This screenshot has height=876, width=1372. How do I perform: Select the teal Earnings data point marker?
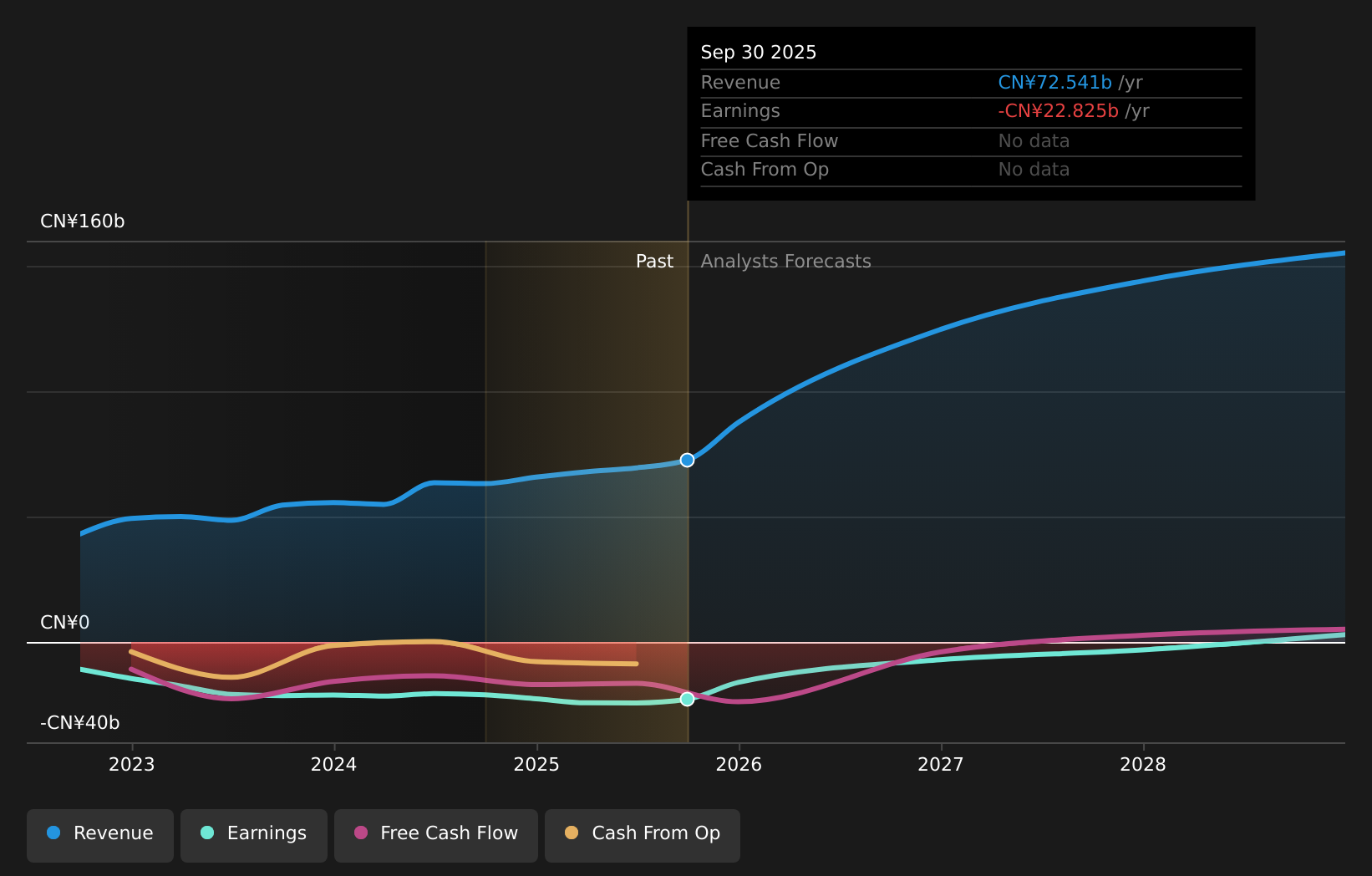coord(687,699)
